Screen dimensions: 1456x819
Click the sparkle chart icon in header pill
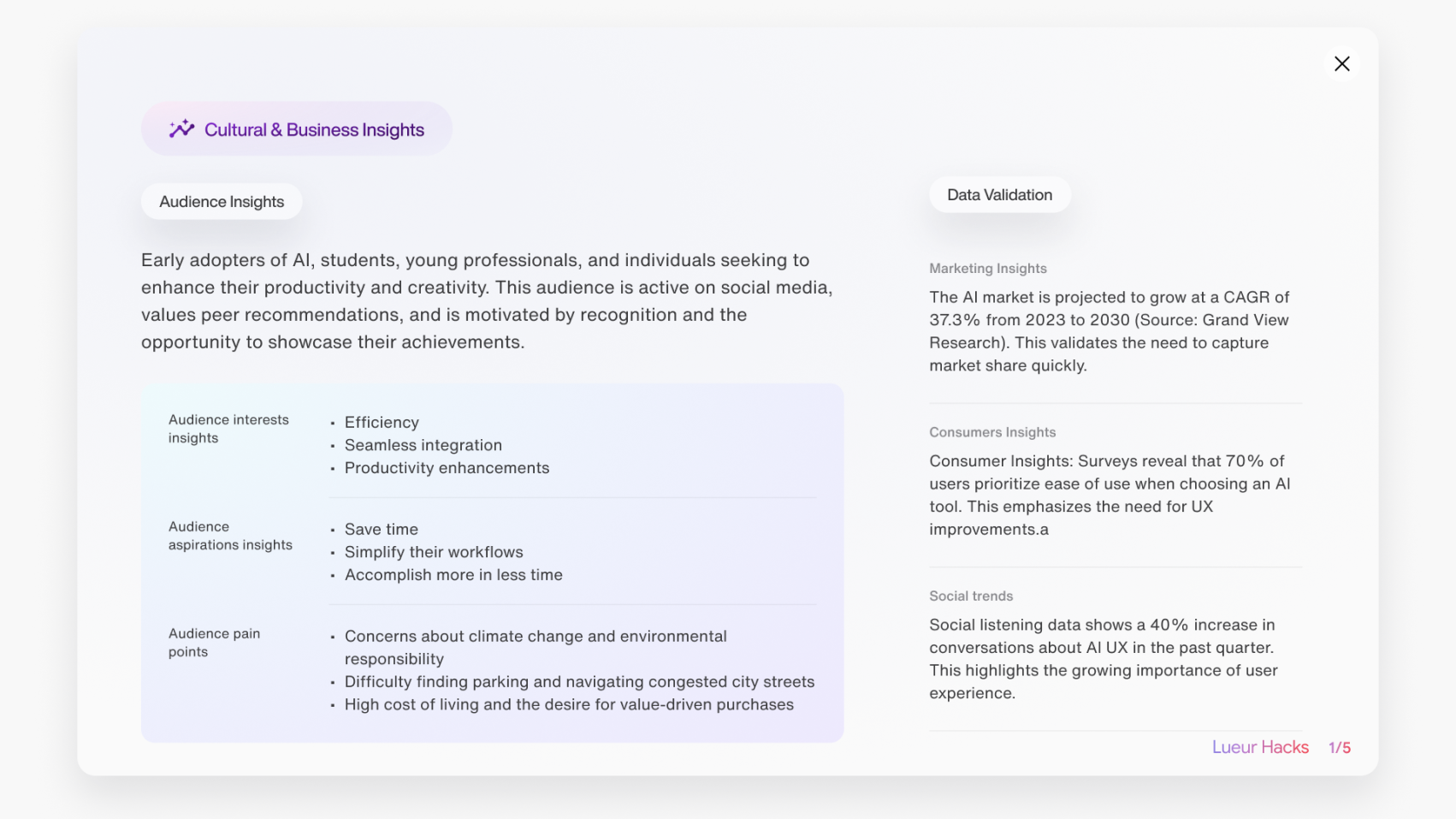(181, 129)
